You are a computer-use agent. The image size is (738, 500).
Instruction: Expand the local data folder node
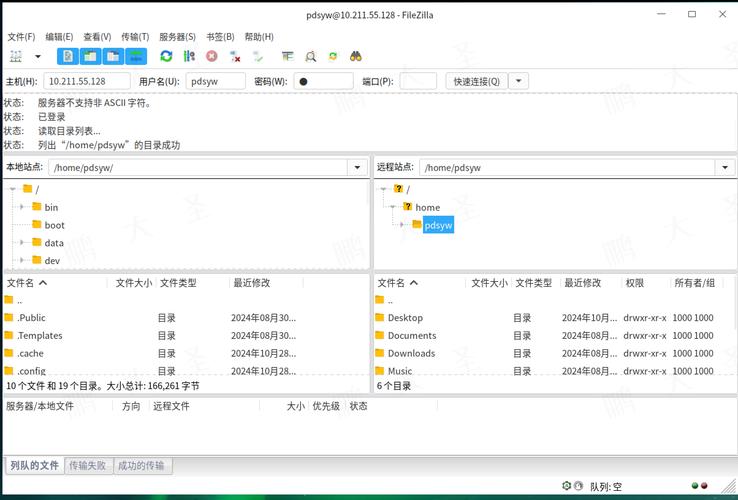pos(22,243)
